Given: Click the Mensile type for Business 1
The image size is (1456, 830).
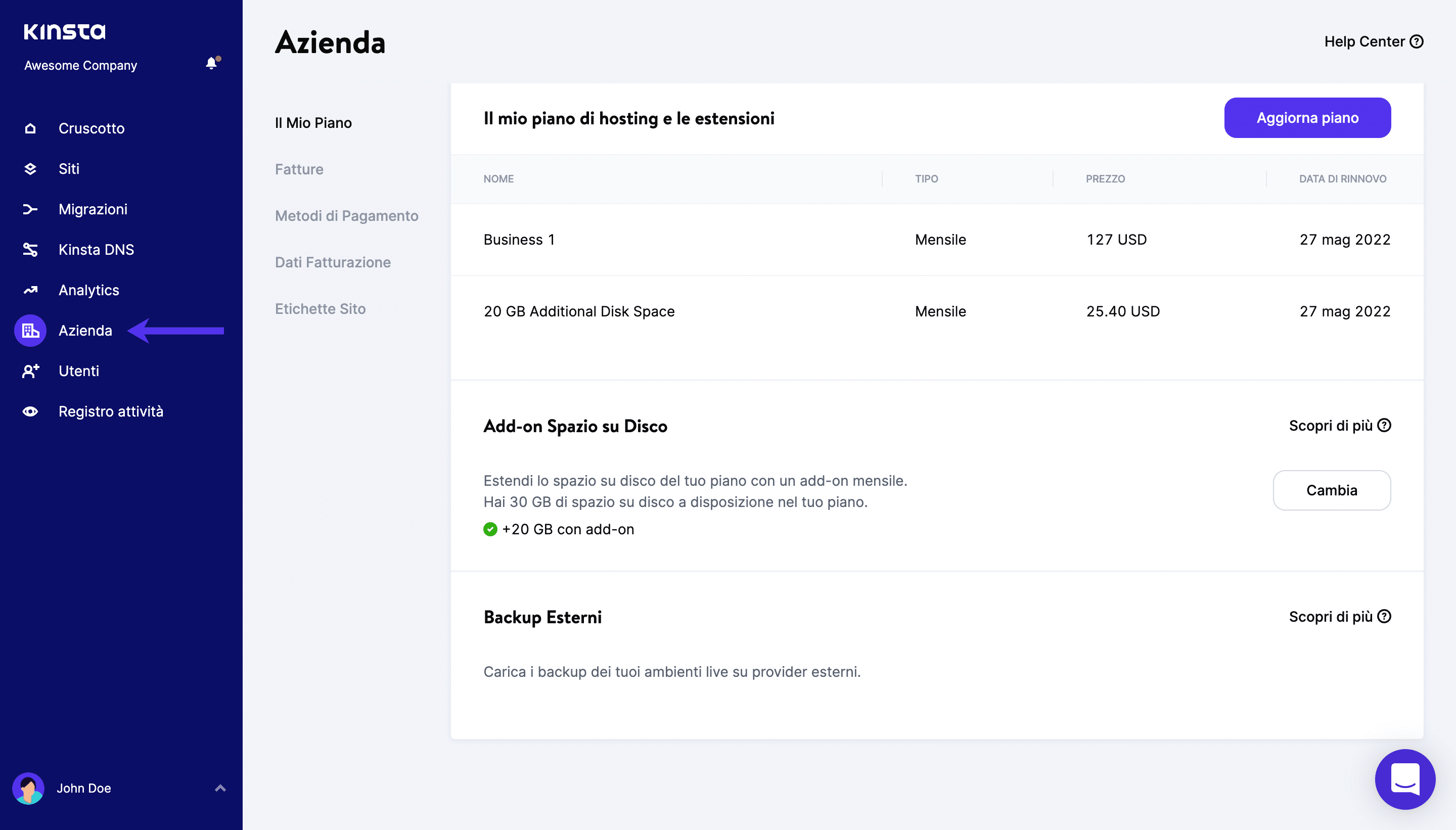Looking at the screenshot, I should pos(941,240).
